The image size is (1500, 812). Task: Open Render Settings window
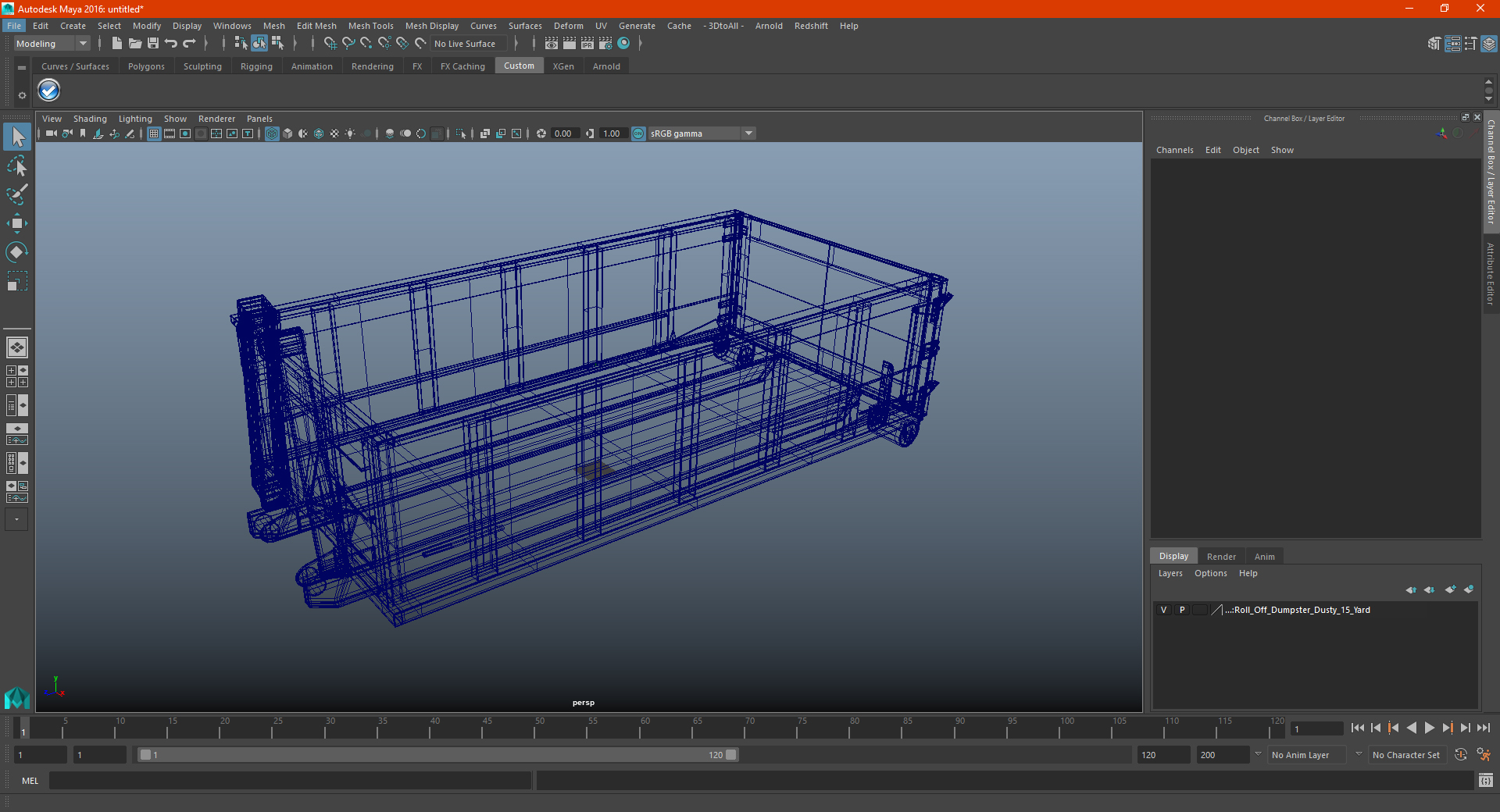(x=605, y=44)
